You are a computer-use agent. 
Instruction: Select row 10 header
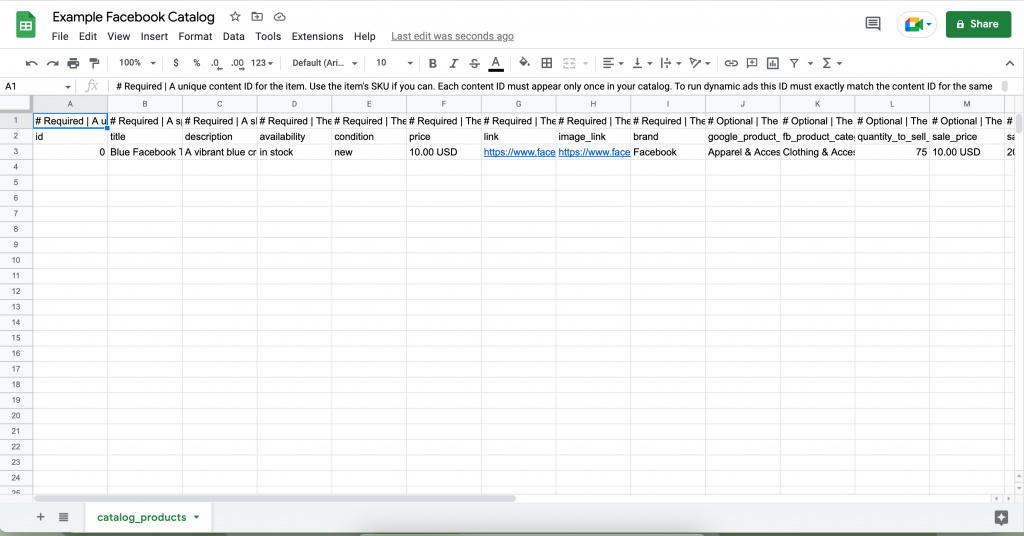[16, 260]
